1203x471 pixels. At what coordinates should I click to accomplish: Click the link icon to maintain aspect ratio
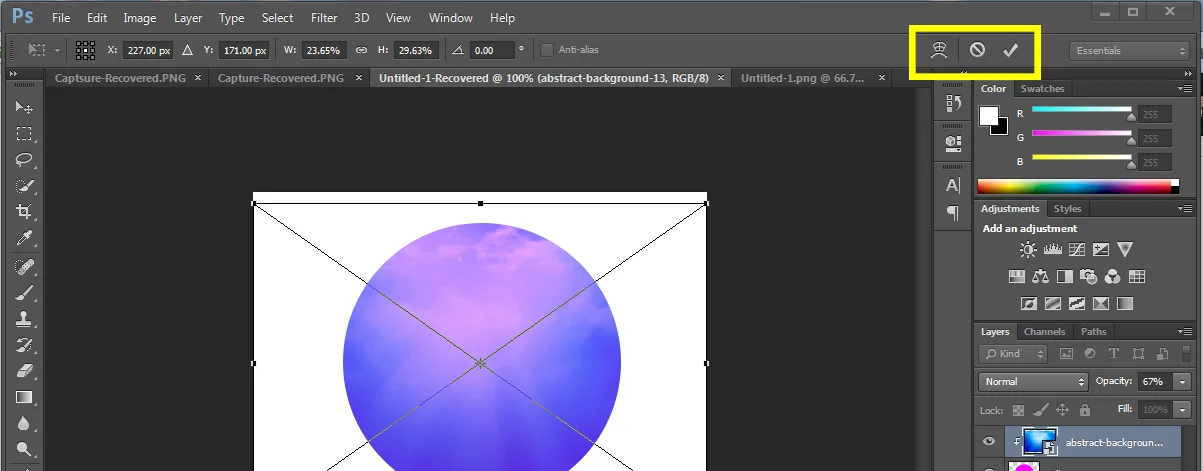(x=362, y=50)
